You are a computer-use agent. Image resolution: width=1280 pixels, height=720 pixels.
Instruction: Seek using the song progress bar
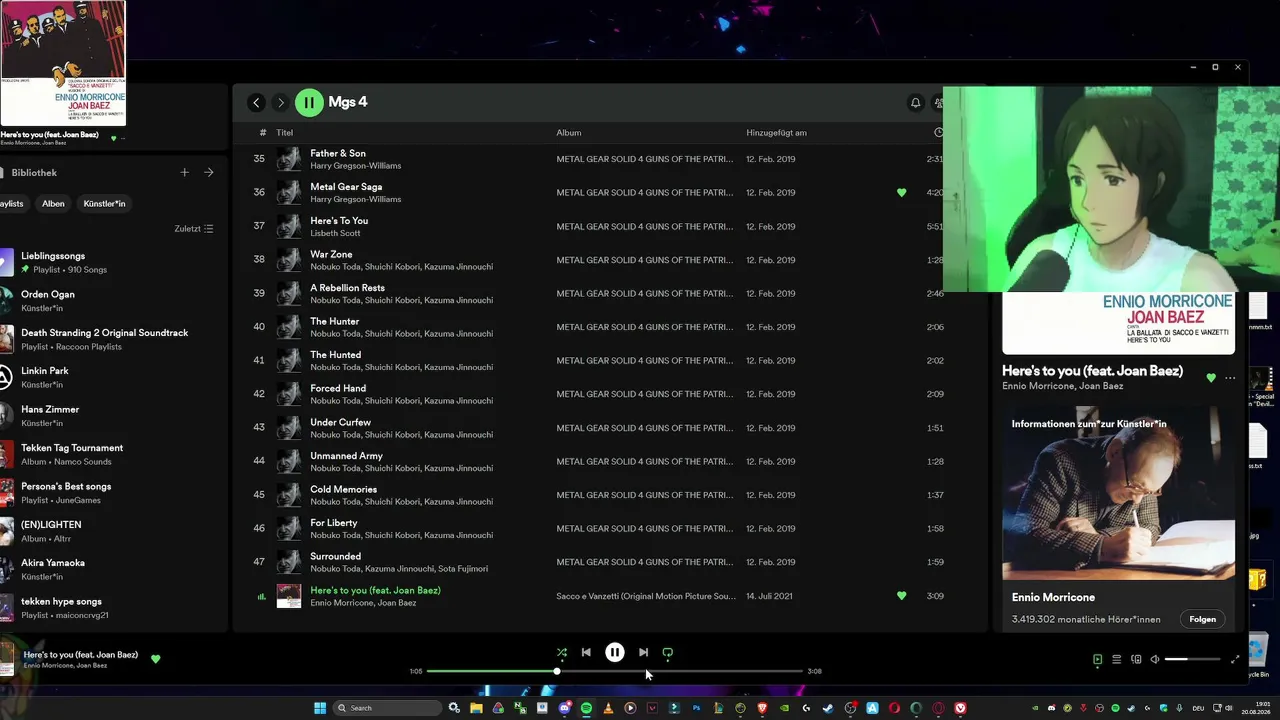point(615,671)
